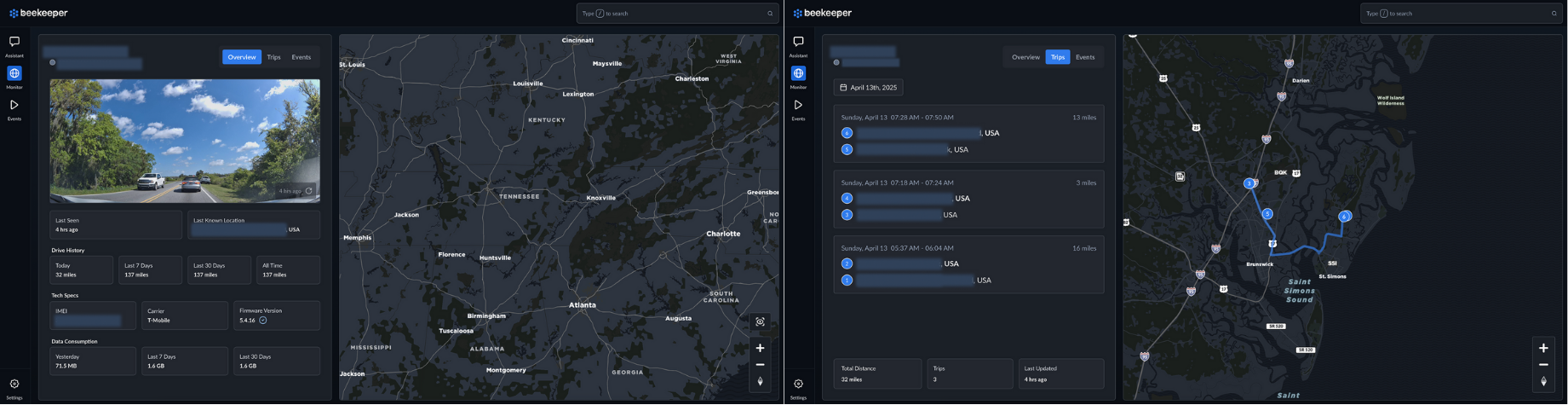Click beekeeper logo in left window header
The image size is (1568, 405).
coord(38,13)
